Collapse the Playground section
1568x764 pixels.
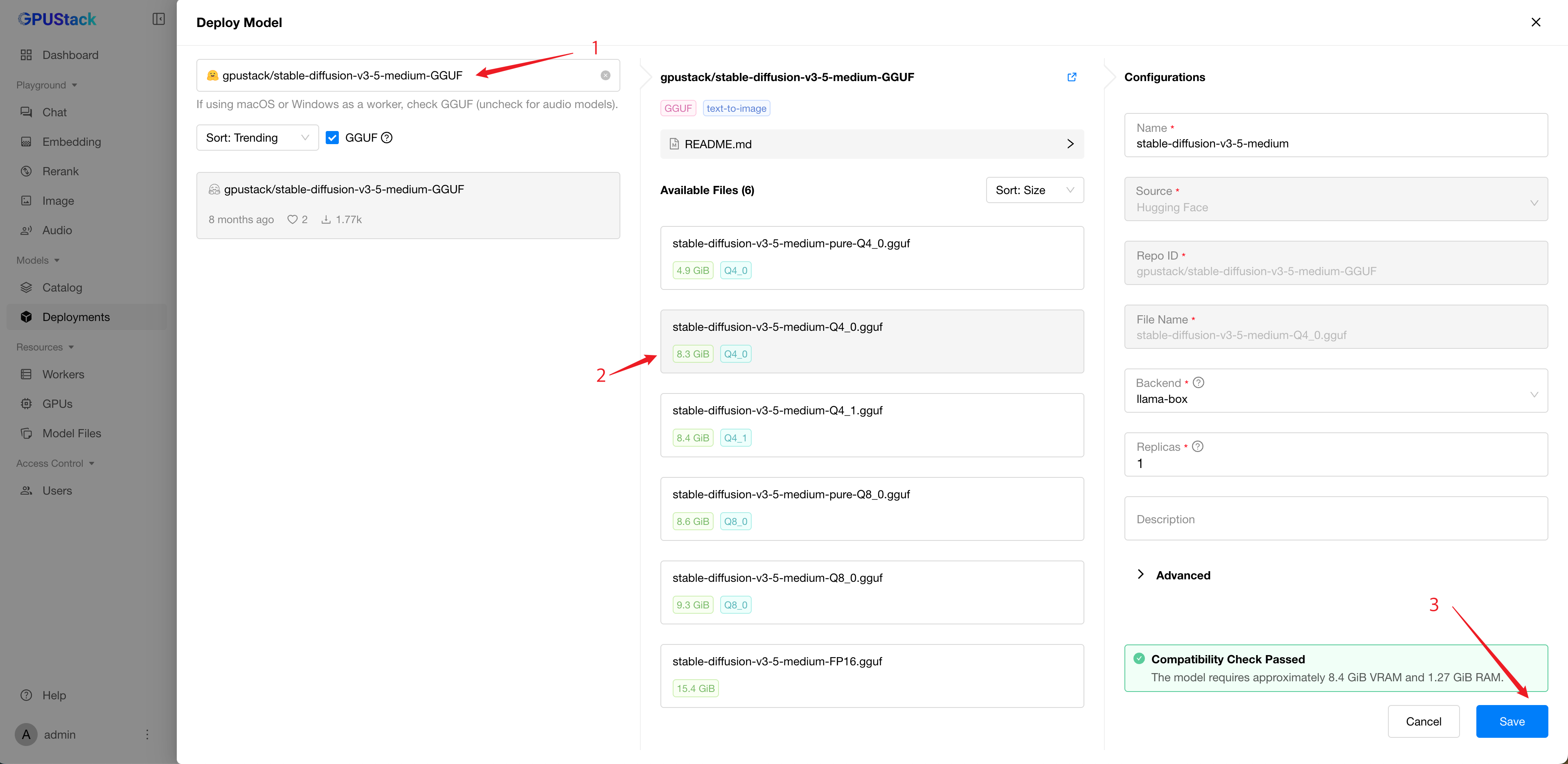point(47,85)
